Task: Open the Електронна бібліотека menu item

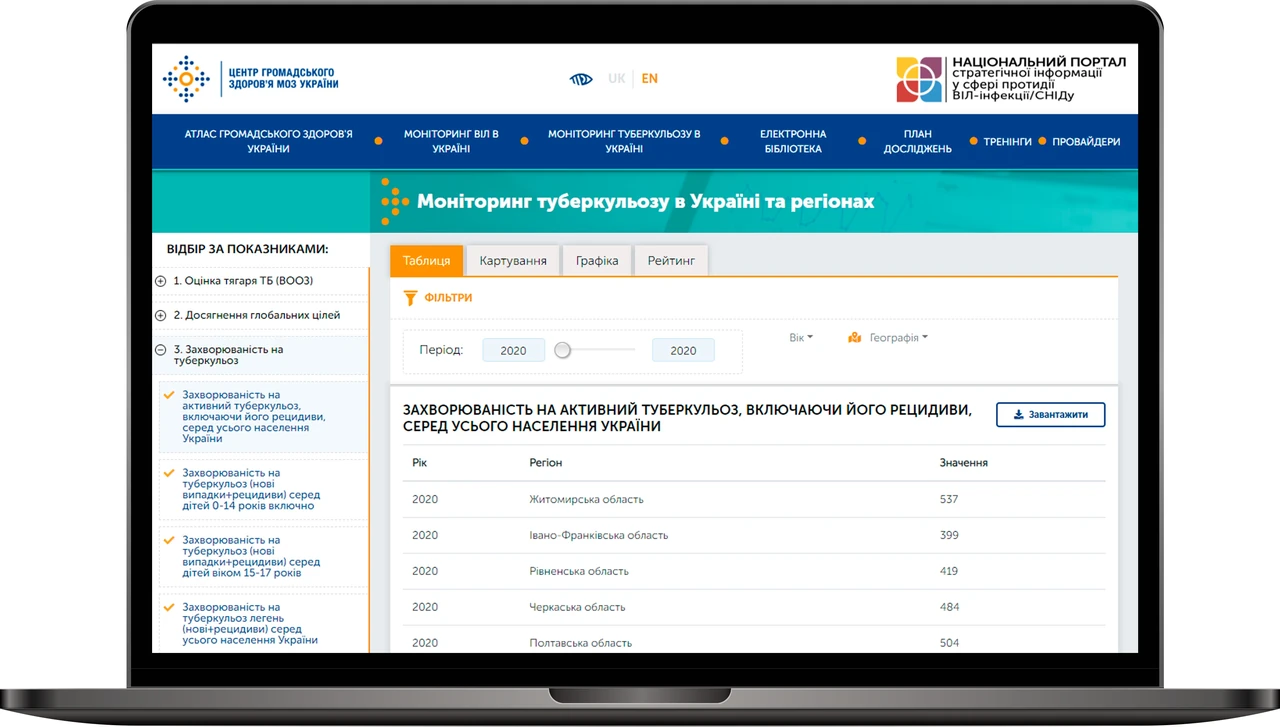Action: click(x=793, y=141)
